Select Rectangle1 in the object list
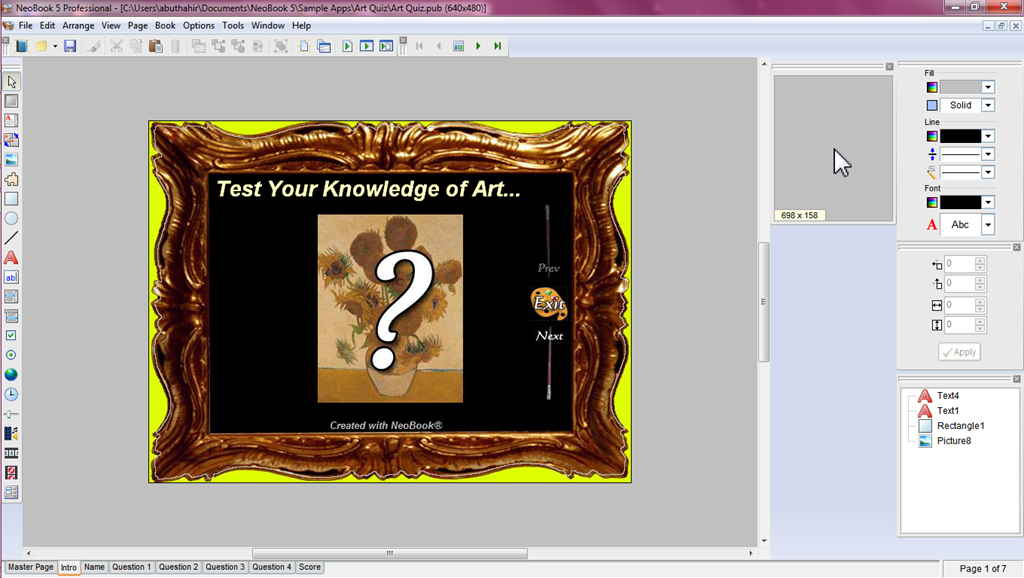Image resolution: width=1024 pixels, height=578 pixels. pyautogui.click(x=960, y=426)
